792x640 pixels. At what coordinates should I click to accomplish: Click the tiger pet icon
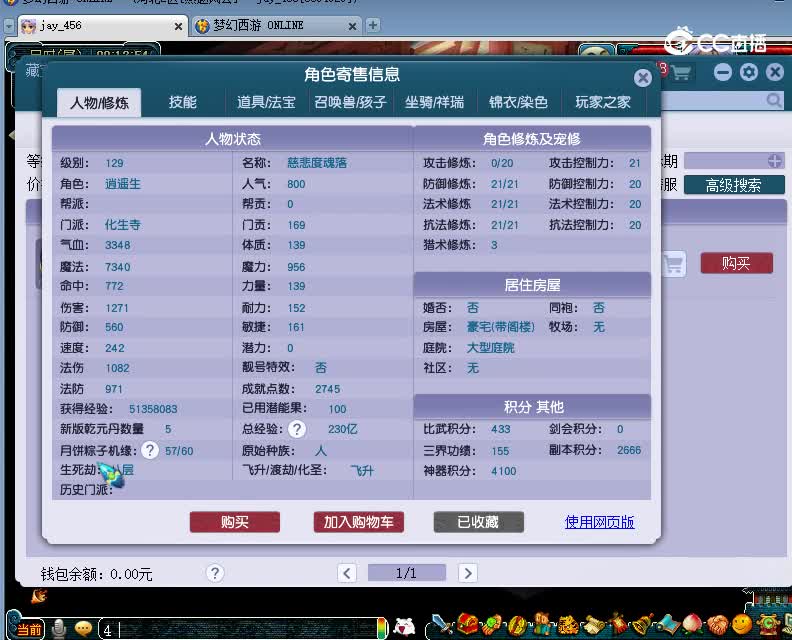567,625
